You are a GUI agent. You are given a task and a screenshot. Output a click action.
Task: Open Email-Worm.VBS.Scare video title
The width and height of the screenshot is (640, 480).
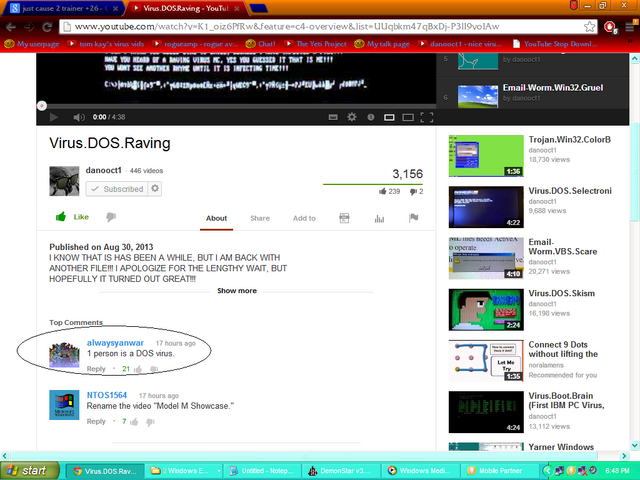click(x=563, y=247)
